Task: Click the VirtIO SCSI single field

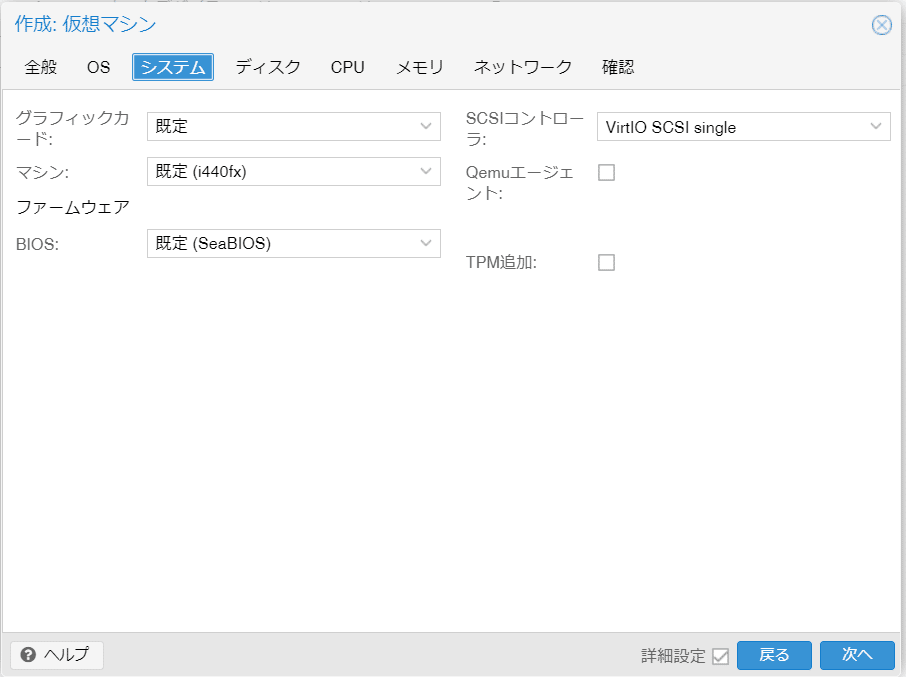Action: coord(744,127)
